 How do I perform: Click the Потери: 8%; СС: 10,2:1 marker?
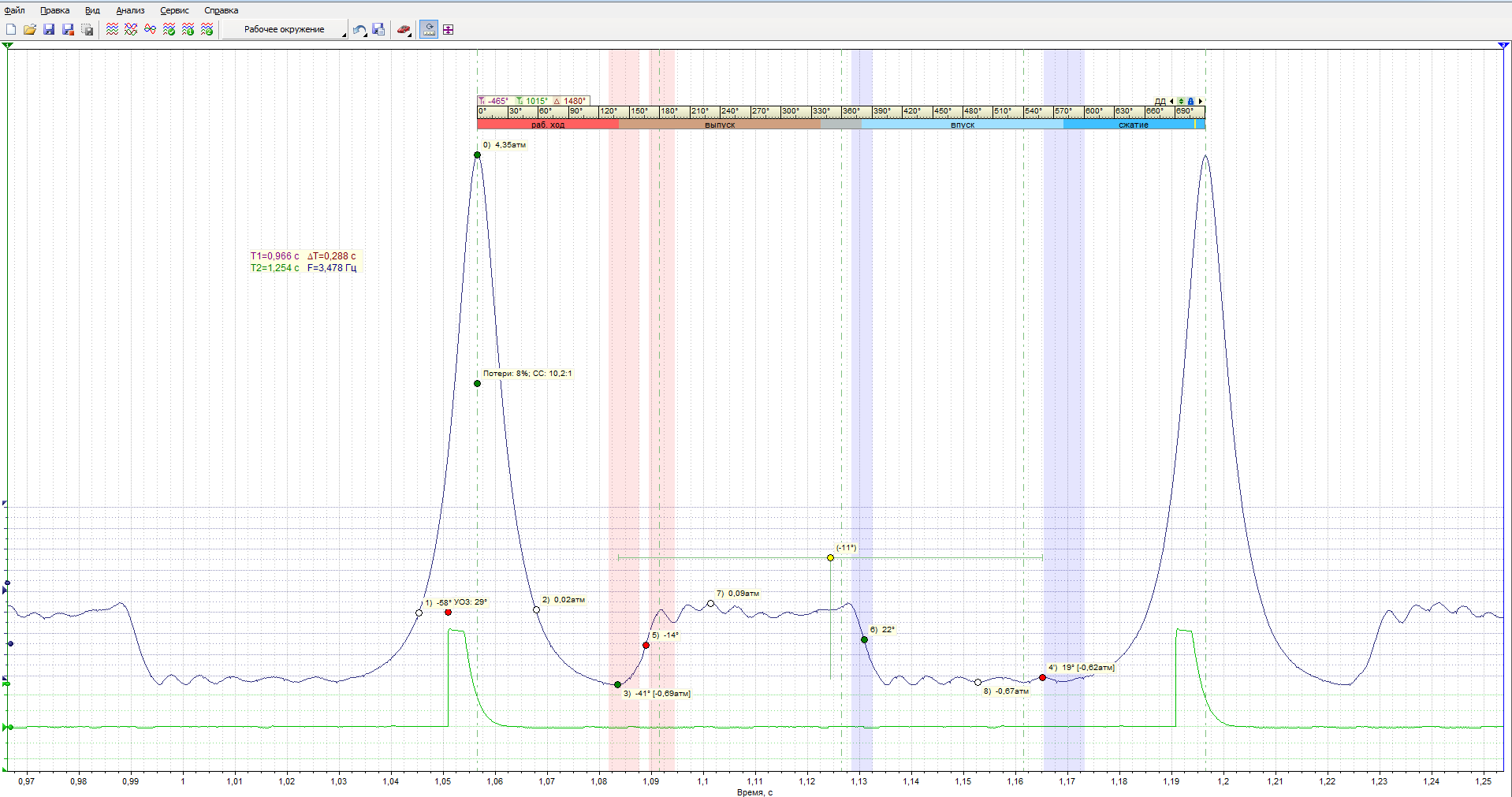pos(477,383)
